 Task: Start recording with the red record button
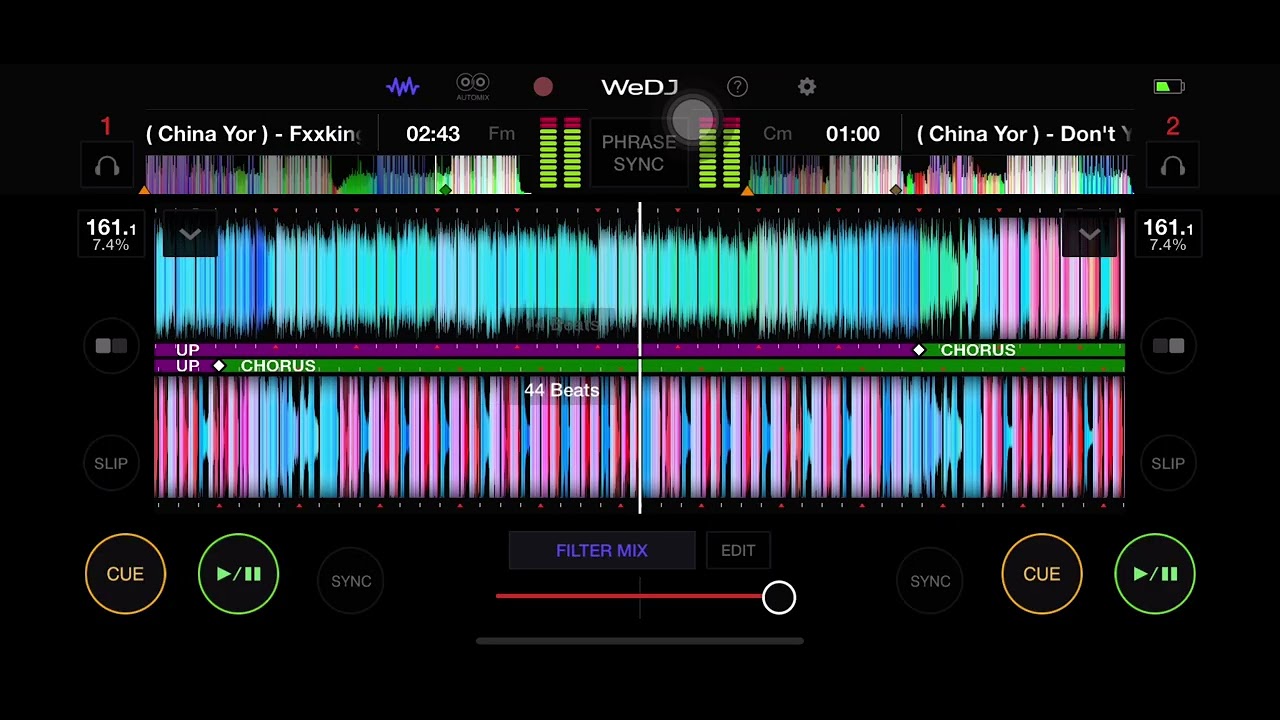click(543, 87)
